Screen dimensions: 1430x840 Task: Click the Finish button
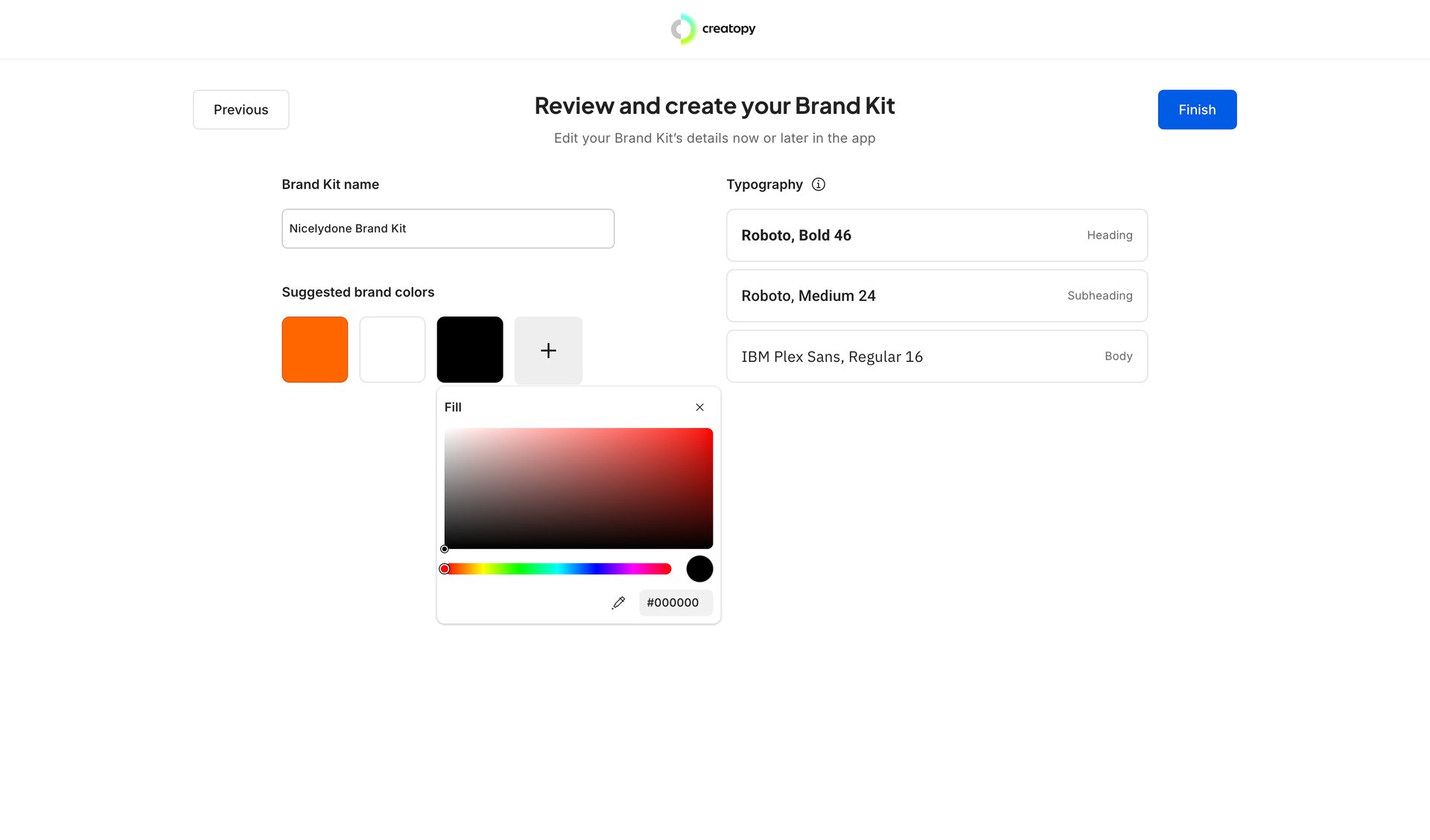1196,109
